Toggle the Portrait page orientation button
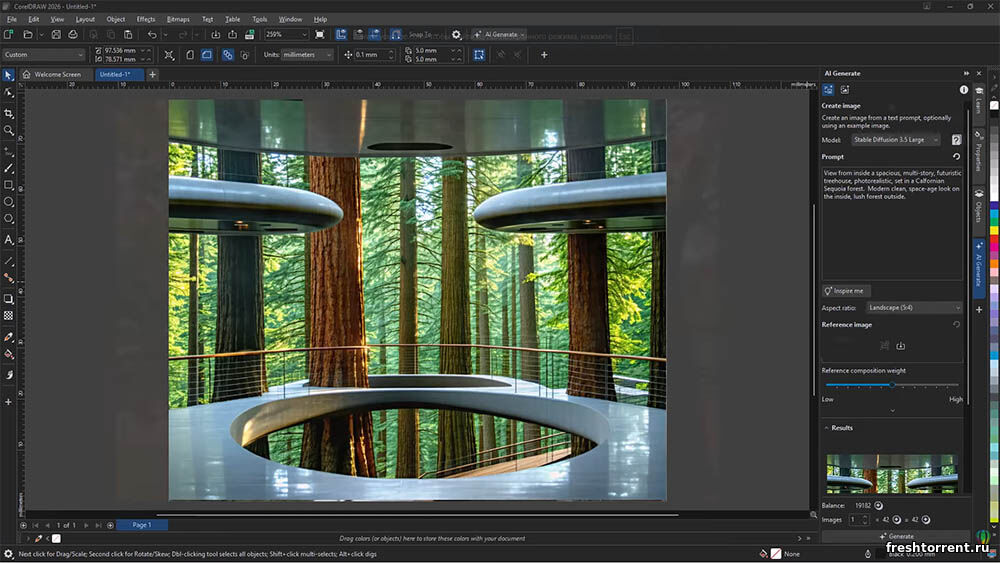The height and width of the screenshot is (563, 1000). pos(190,55)
